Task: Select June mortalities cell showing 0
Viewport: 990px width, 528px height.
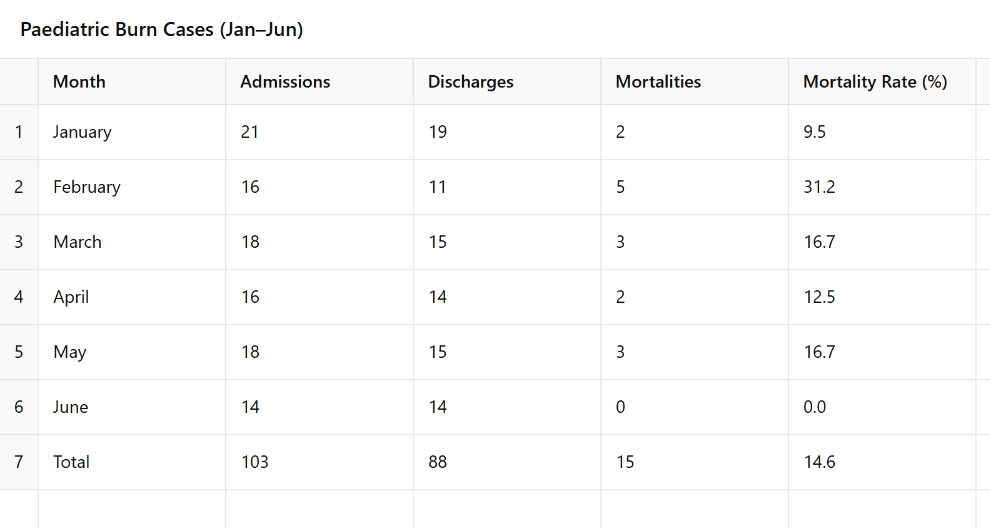Action: [x=695, y=407]
